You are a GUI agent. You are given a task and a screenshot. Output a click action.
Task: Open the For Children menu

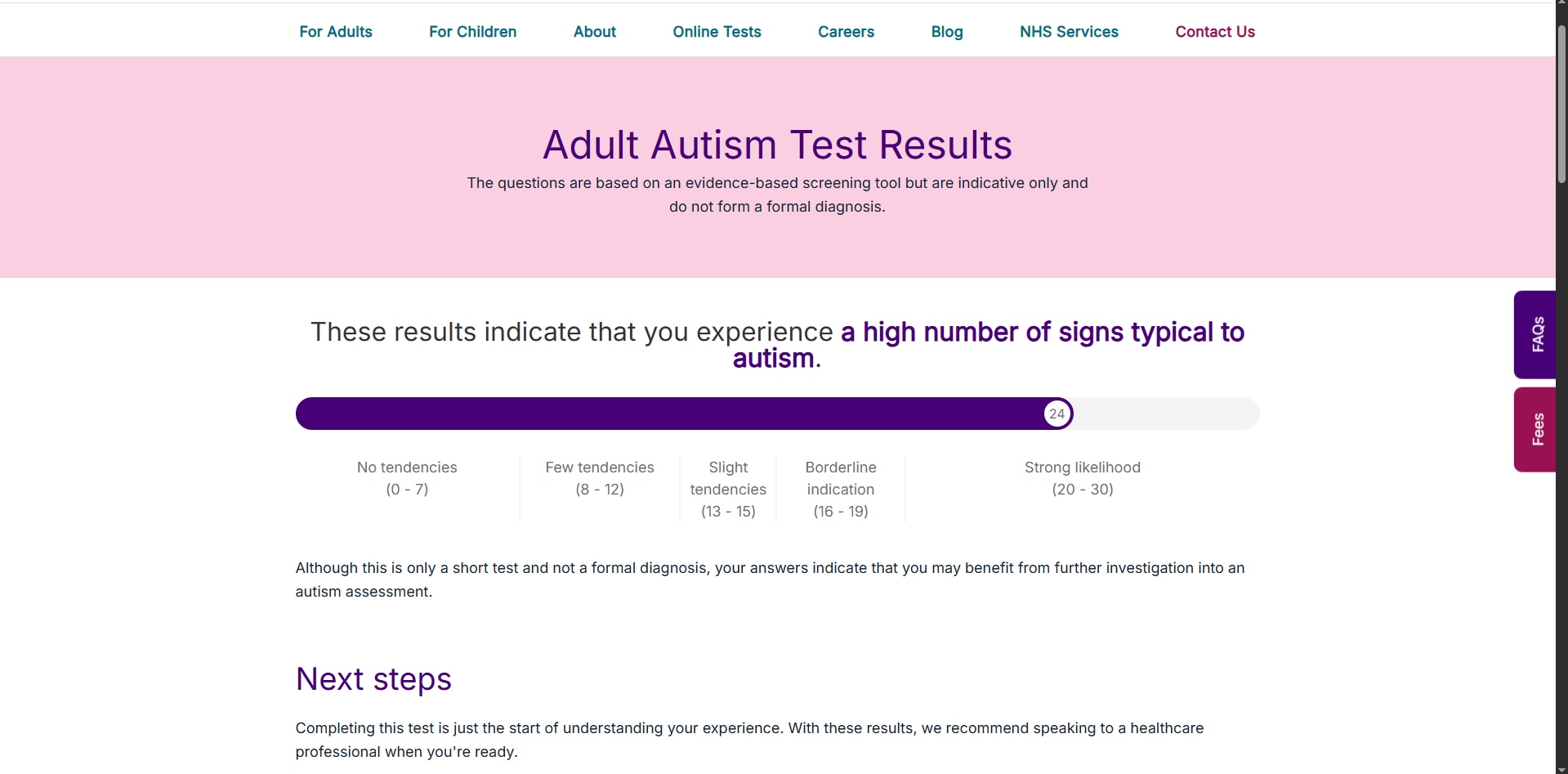tap(472, 32)
